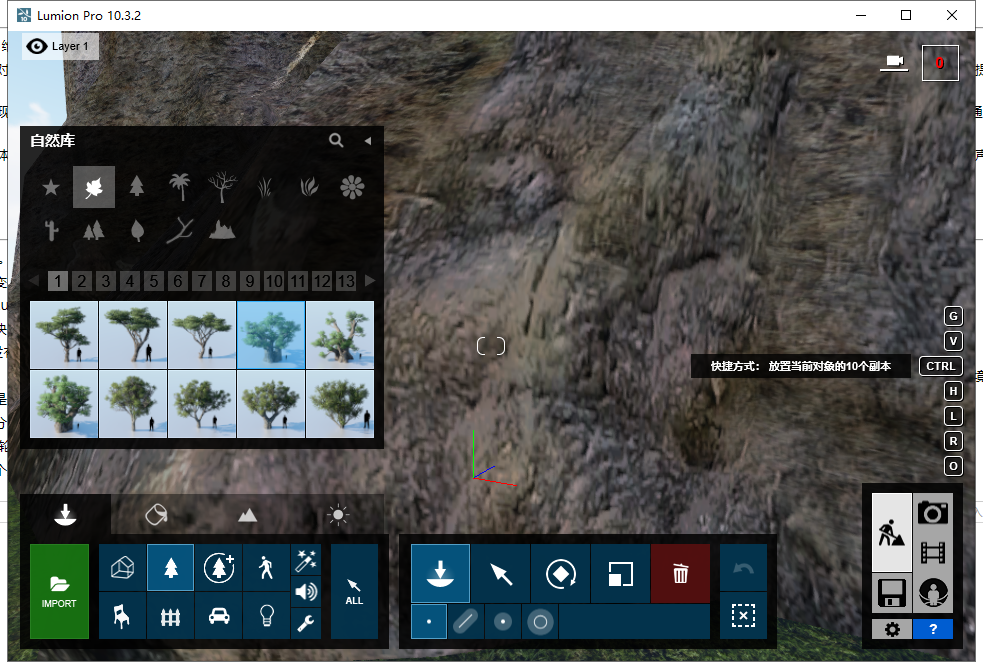Go to library page 12
983x669 pixels.
pos(322,281)
